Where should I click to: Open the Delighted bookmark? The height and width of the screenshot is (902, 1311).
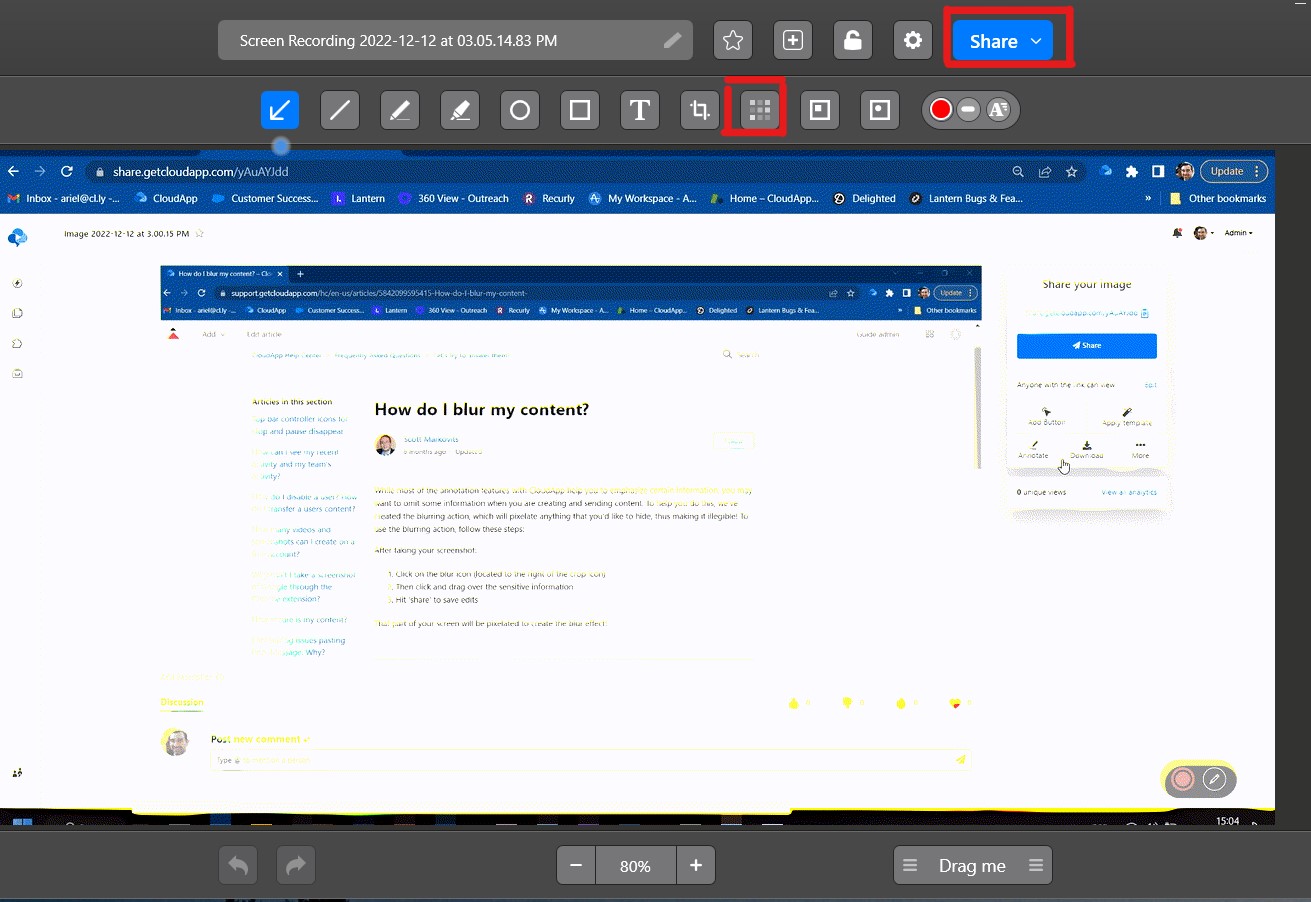(x=864, y=198)
